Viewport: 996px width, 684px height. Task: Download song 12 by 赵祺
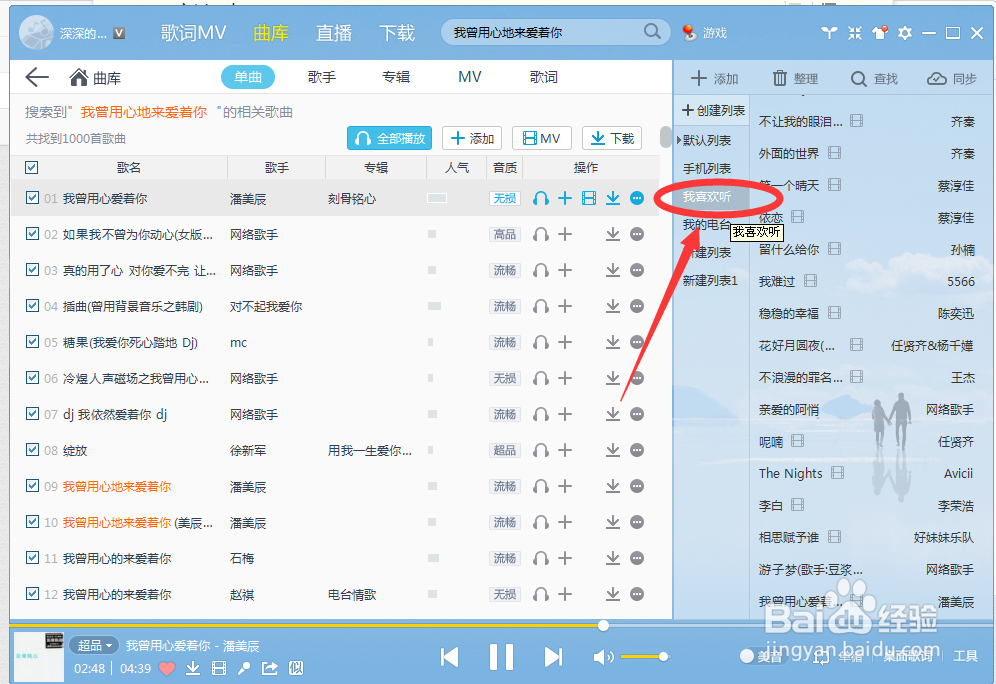pos(612,594)
